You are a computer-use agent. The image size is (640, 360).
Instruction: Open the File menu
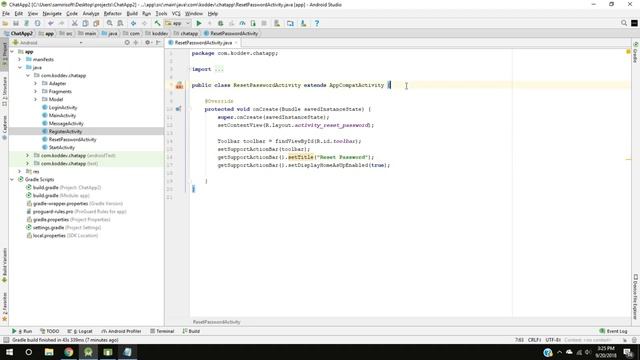pyautogui.click(x=6, y=13)
